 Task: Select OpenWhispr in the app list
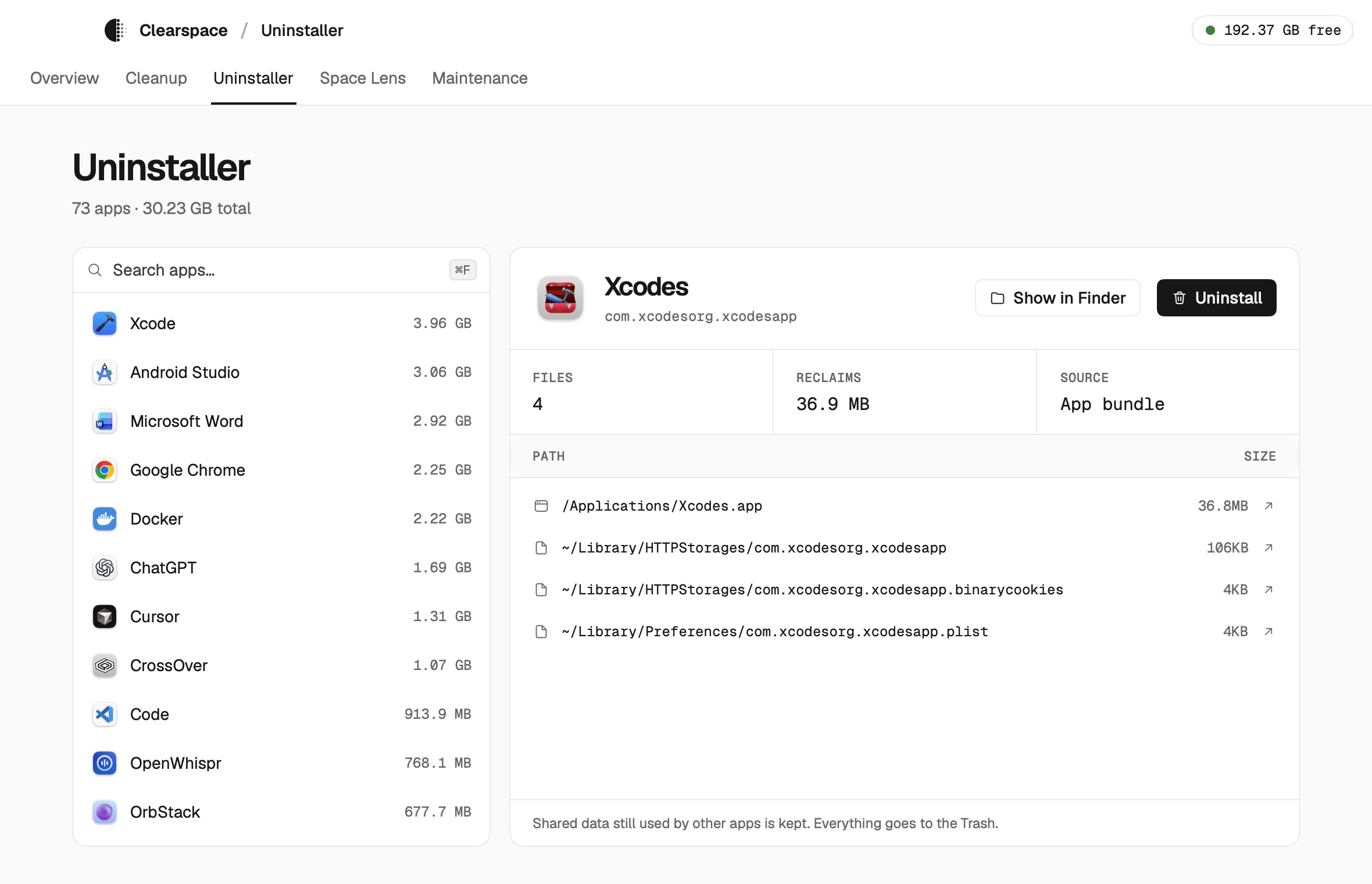pos(281,763)
